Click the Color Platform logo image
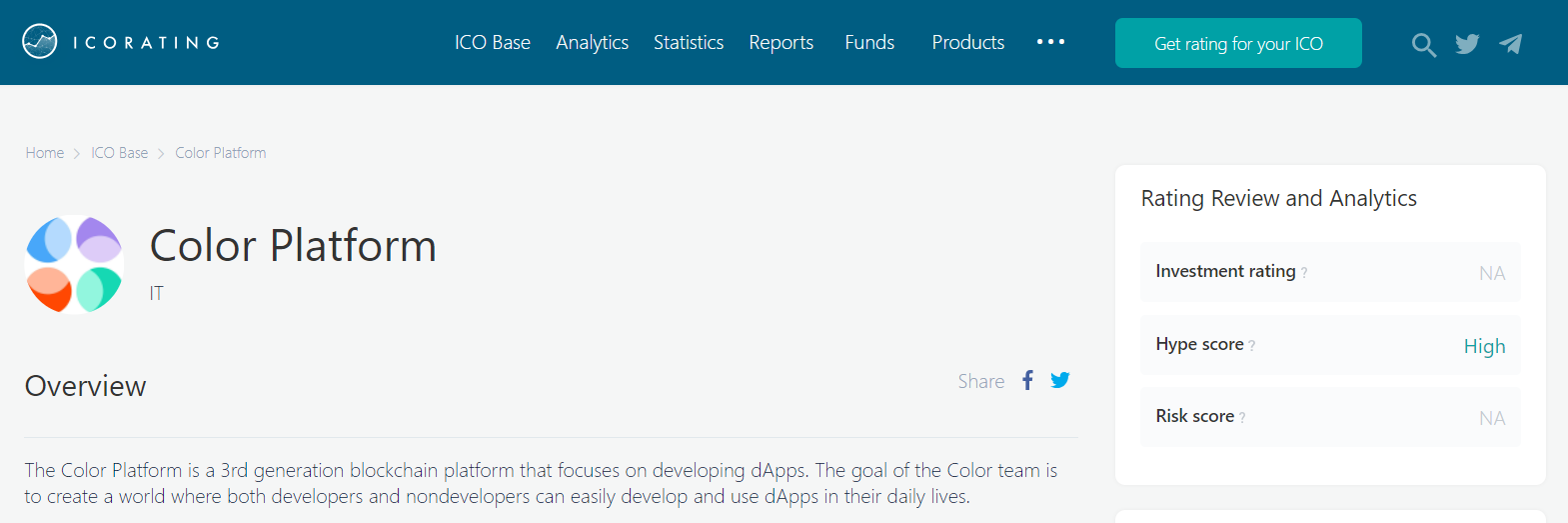 coord(74,264)
